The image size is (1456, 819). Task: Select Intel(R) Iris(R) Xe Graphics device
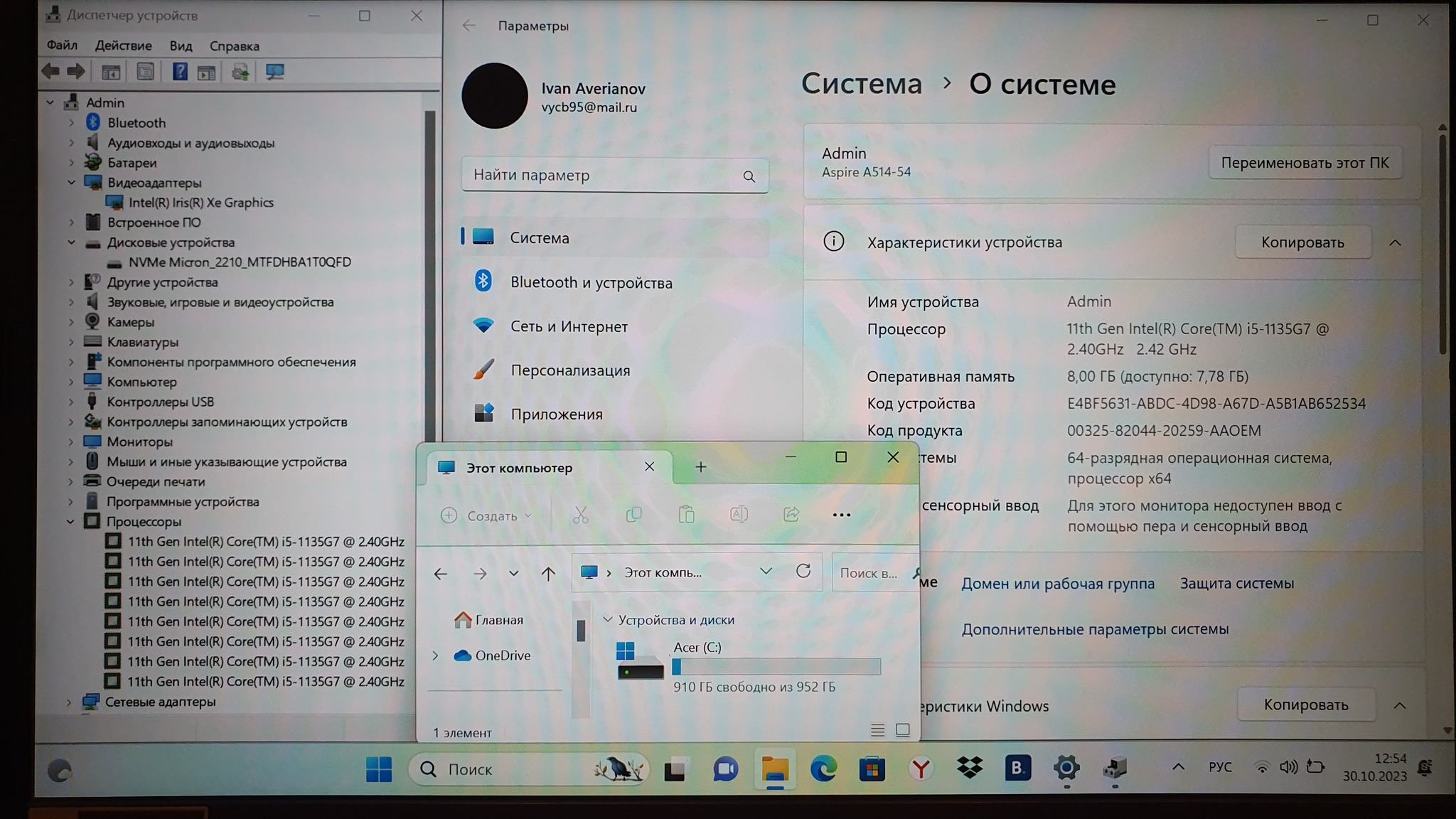[x=200, y=203]
